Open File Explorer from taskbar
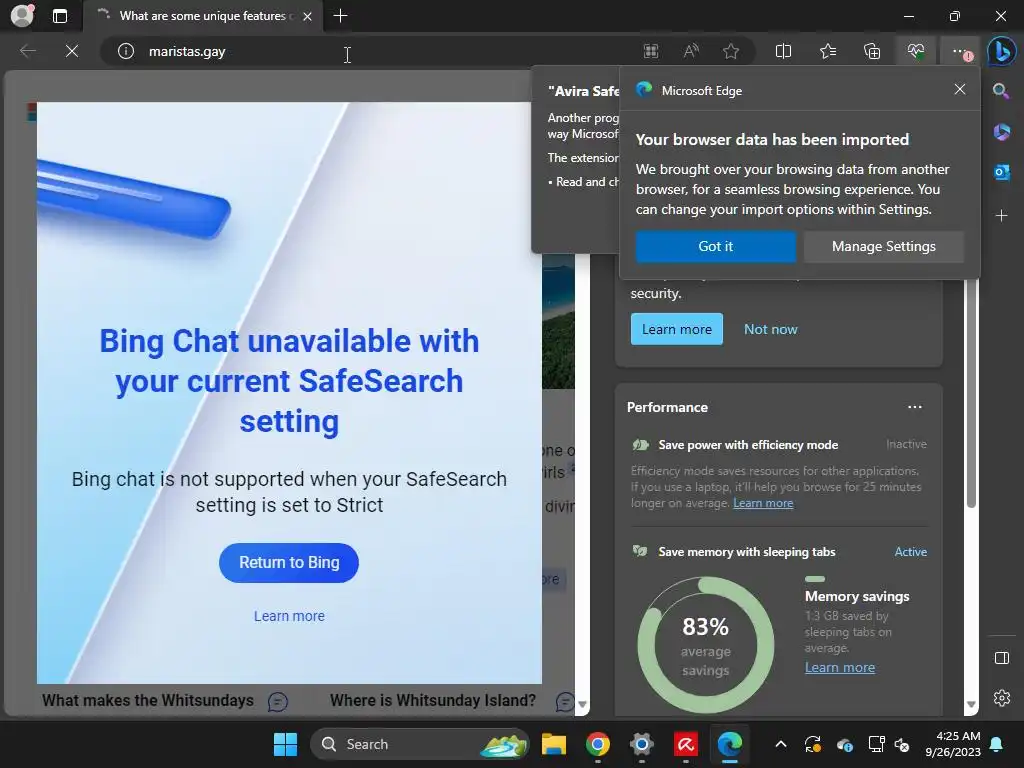The height and width of the screenshot is (768, 1024). [x=554, y=744]
